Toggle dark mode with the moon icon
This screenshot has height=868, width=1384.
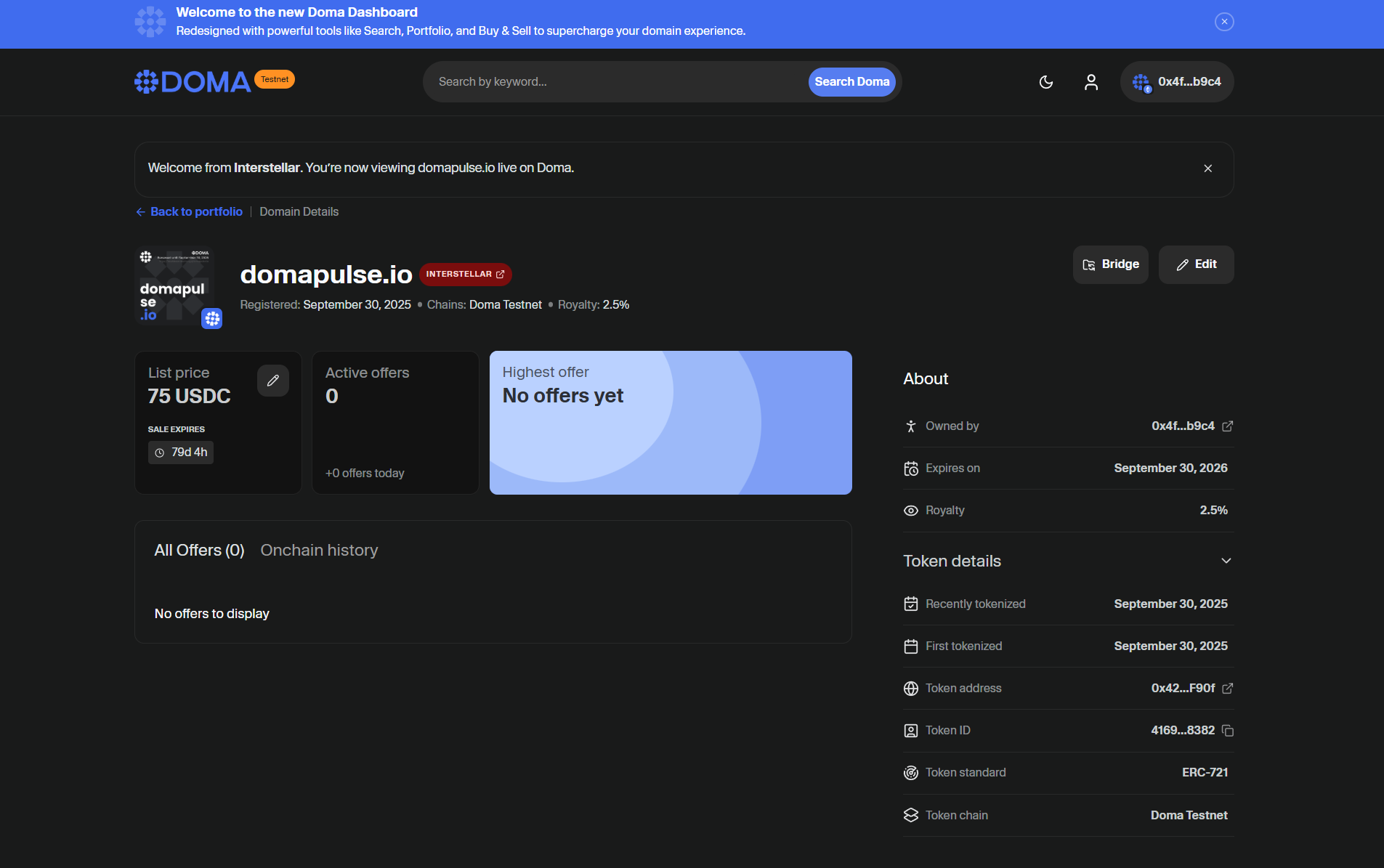[x=1045, y=82]
